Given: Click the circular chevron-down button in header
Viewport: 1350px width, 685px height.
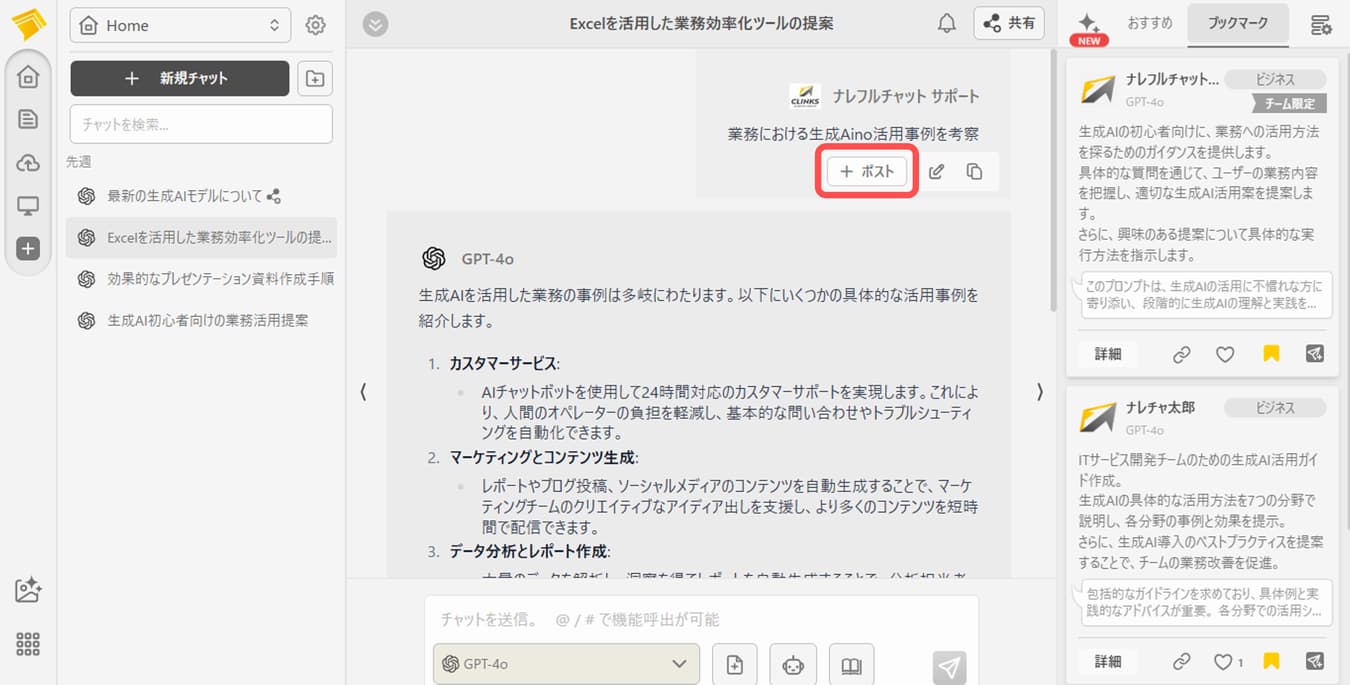Looking at the screenshot, I should click(375, 24).
